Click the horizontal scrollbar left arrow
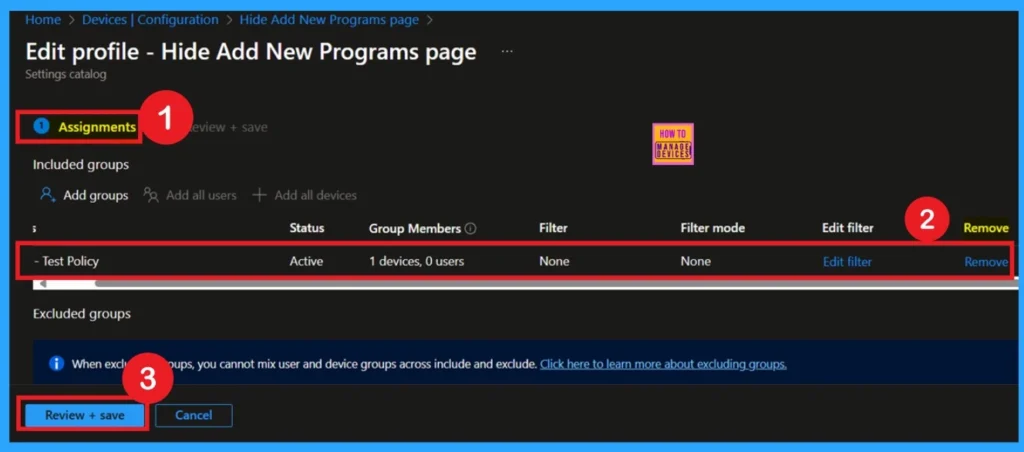Viewport: 1024px width, 452px height. coord(42,284)
